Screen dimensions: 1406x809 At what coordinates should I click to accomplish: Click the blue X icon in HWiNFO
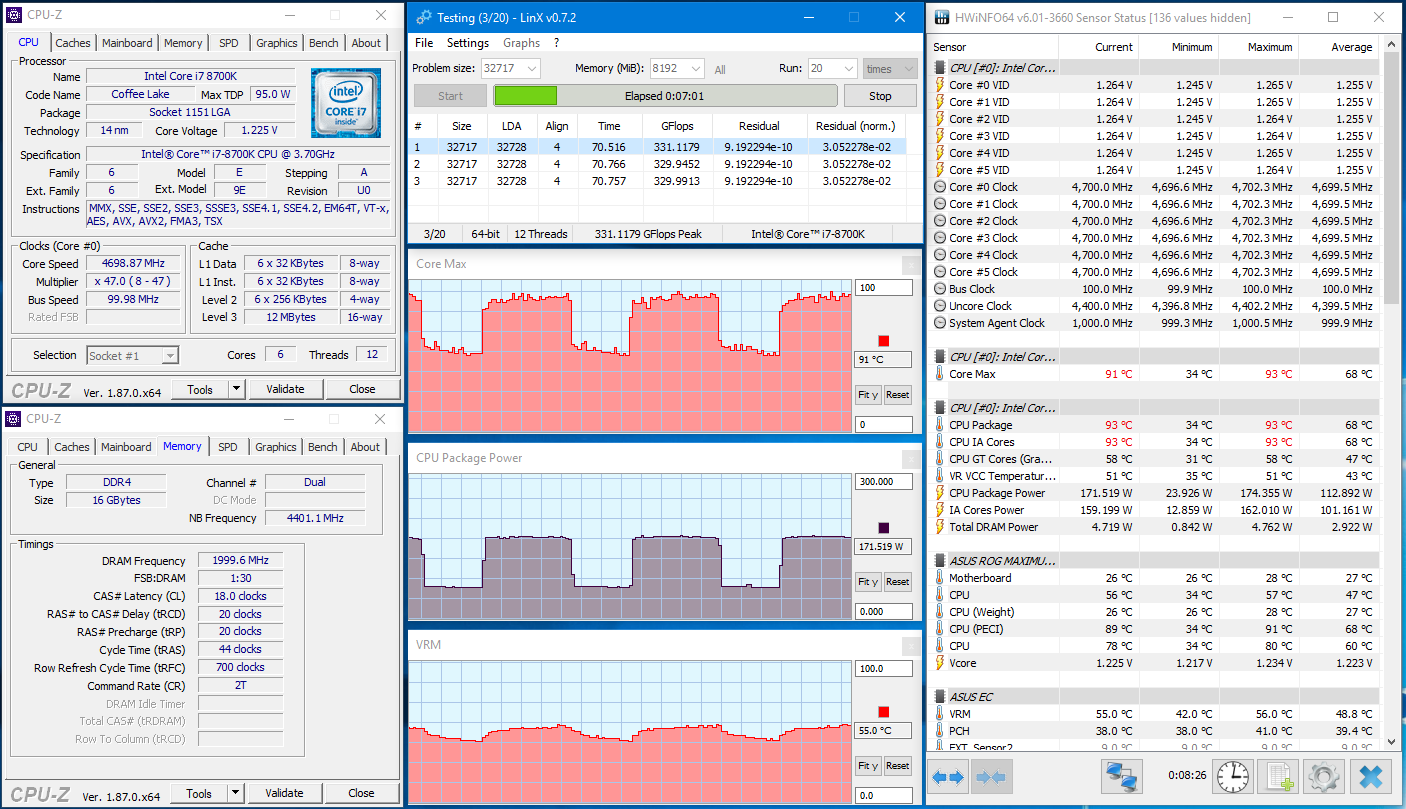pos(1370,776)
